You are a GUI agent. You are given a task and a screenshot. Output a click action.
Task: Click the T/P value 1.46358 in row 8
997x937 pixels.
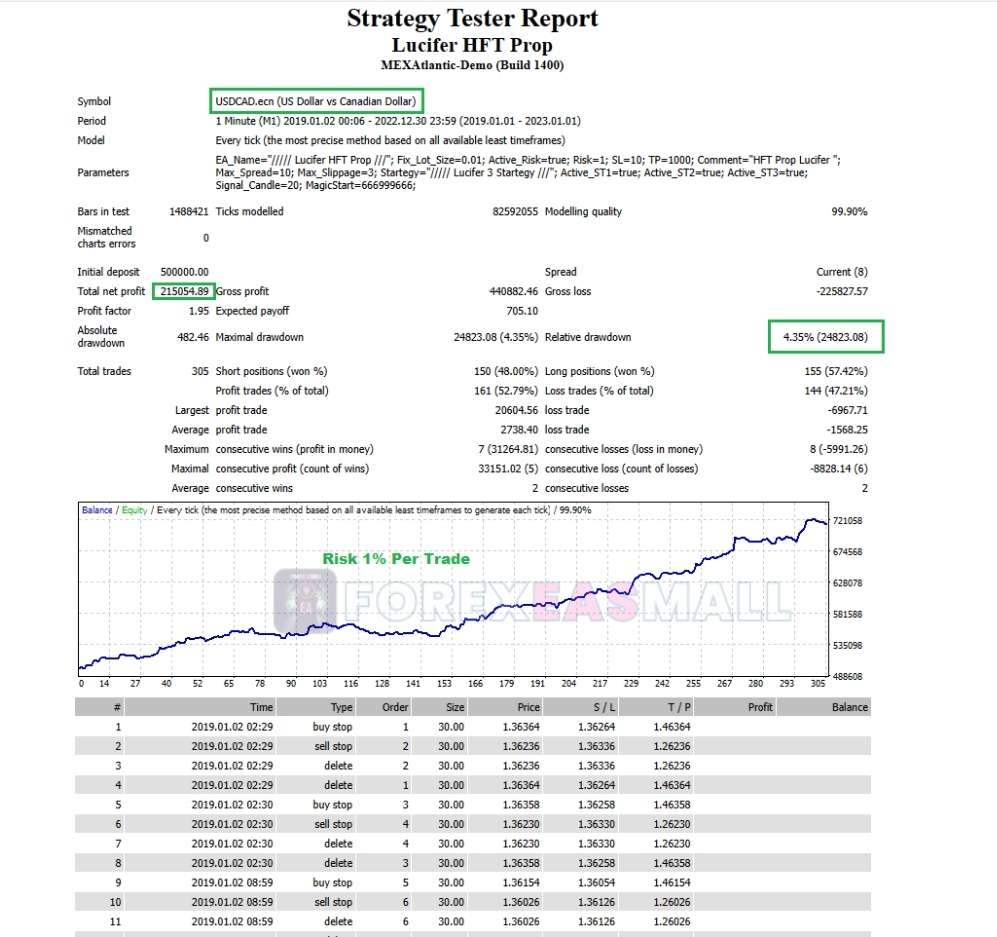(672, 863)
